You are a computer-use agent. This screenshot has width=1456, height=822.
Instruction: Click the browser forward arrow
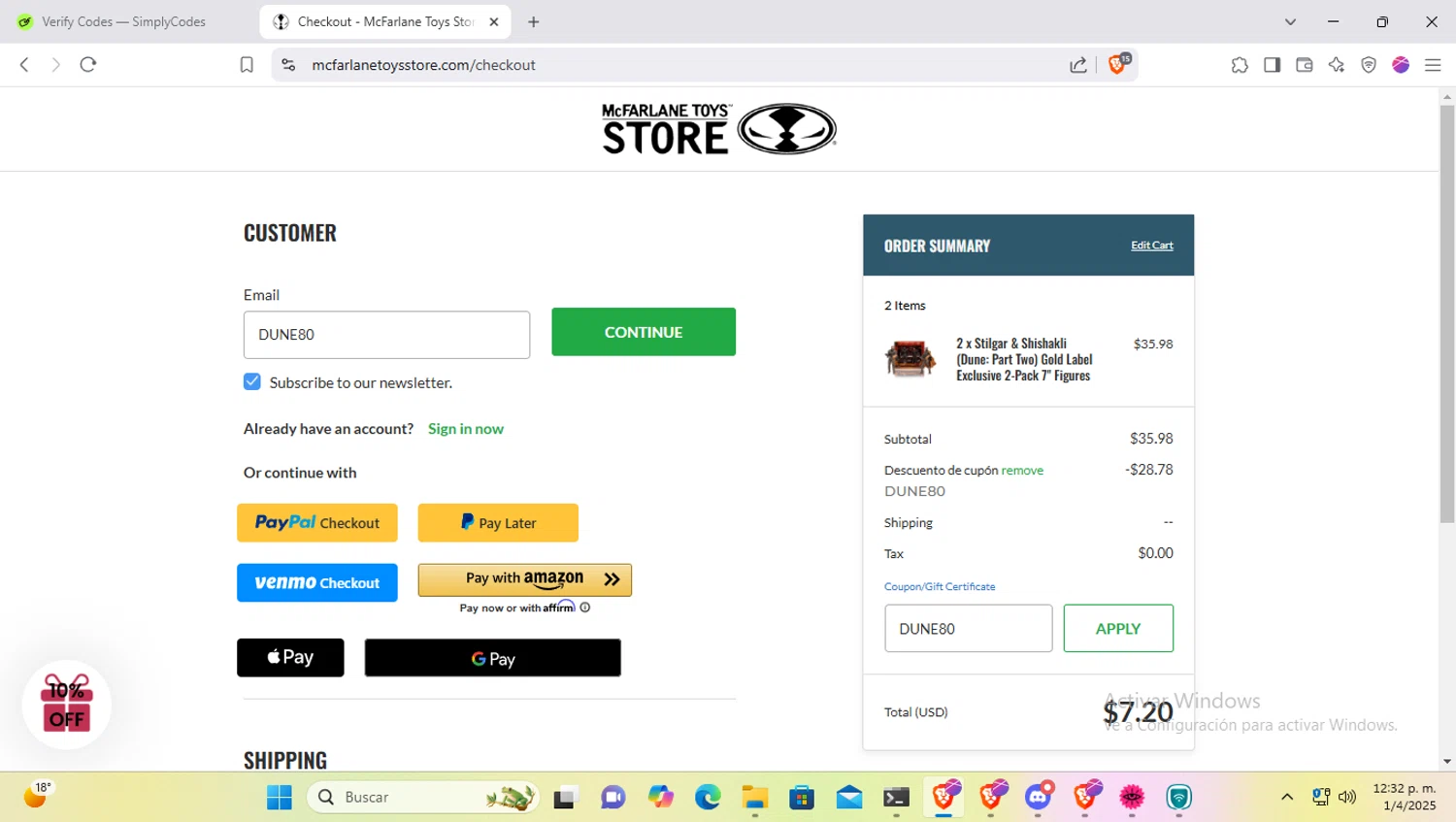click(x=55, y=65)
